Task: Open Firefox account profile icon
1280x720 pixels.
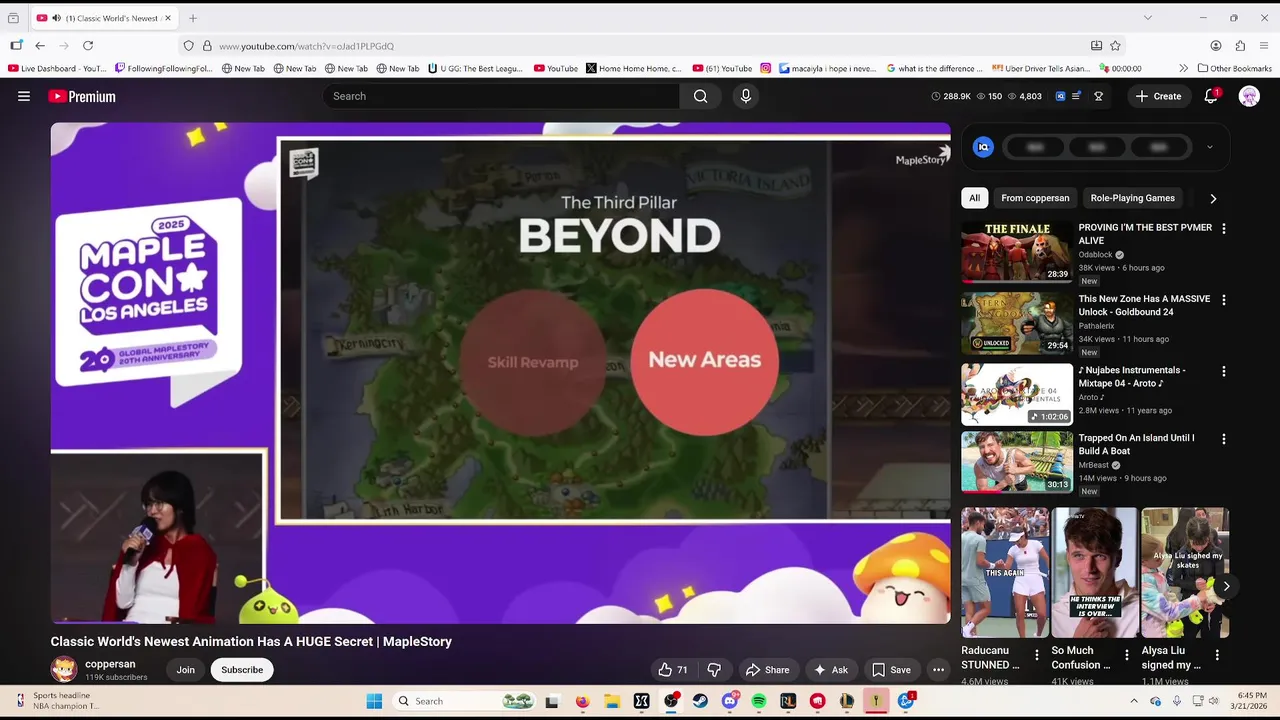Action: 1216,46
